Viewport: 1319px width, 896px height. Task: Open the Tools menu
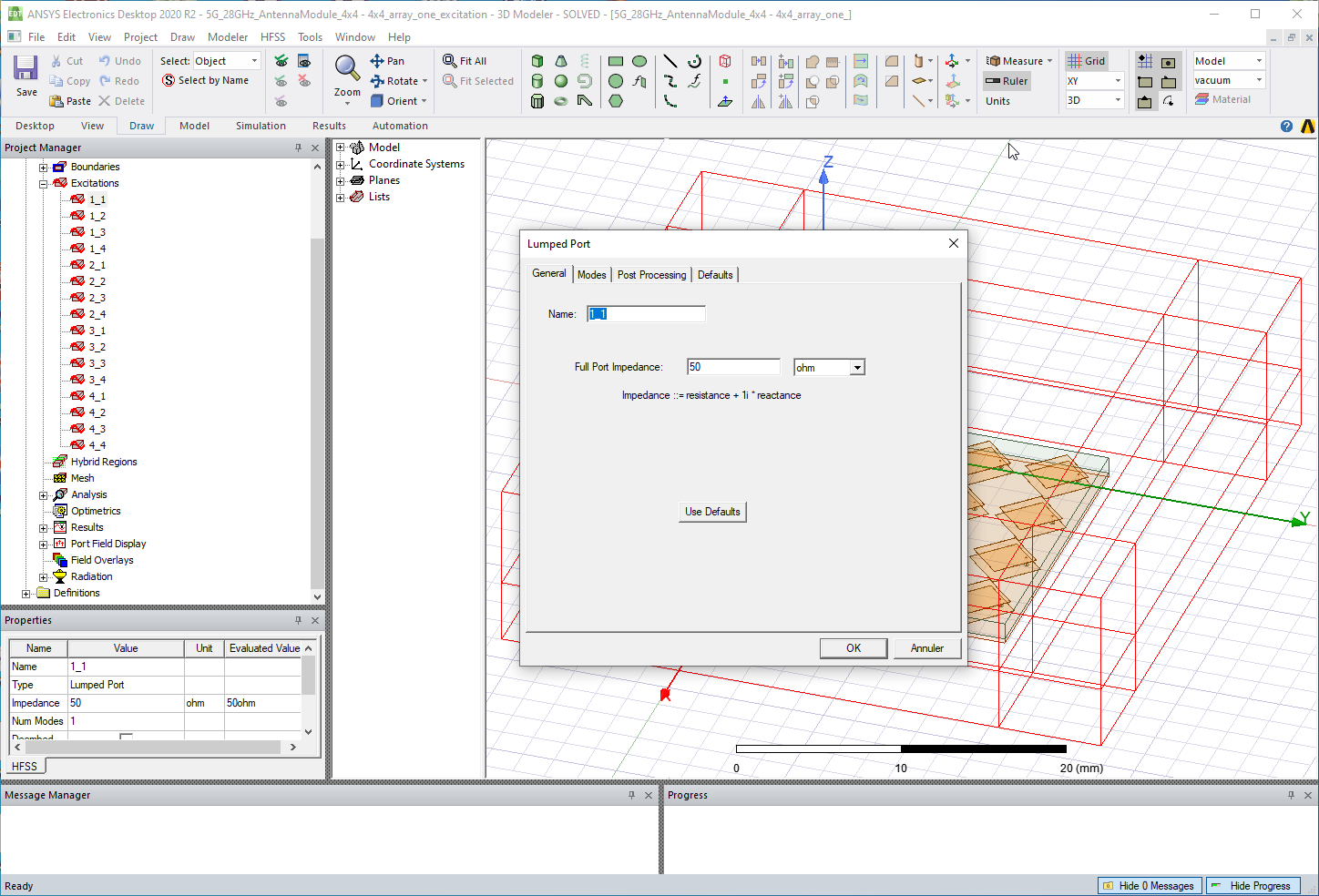click(x=310, y=37)
